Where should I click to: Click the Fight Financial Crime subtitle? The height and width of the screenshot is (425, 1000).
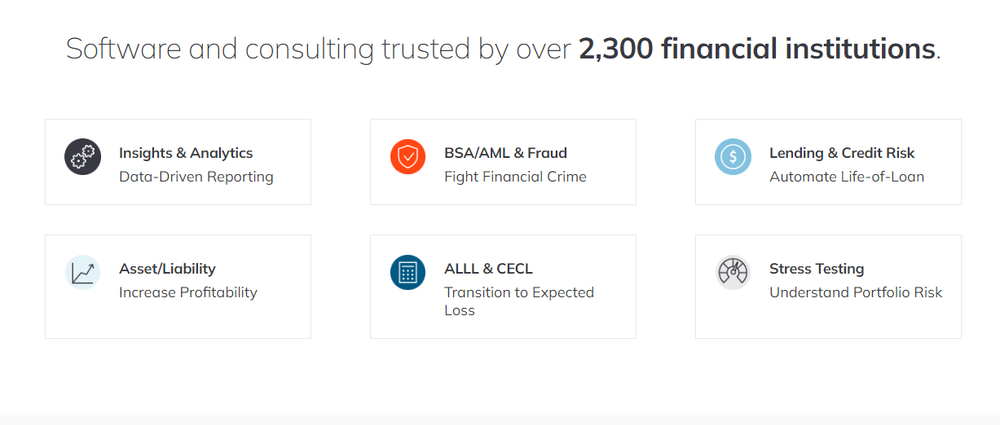pos(515,177)
